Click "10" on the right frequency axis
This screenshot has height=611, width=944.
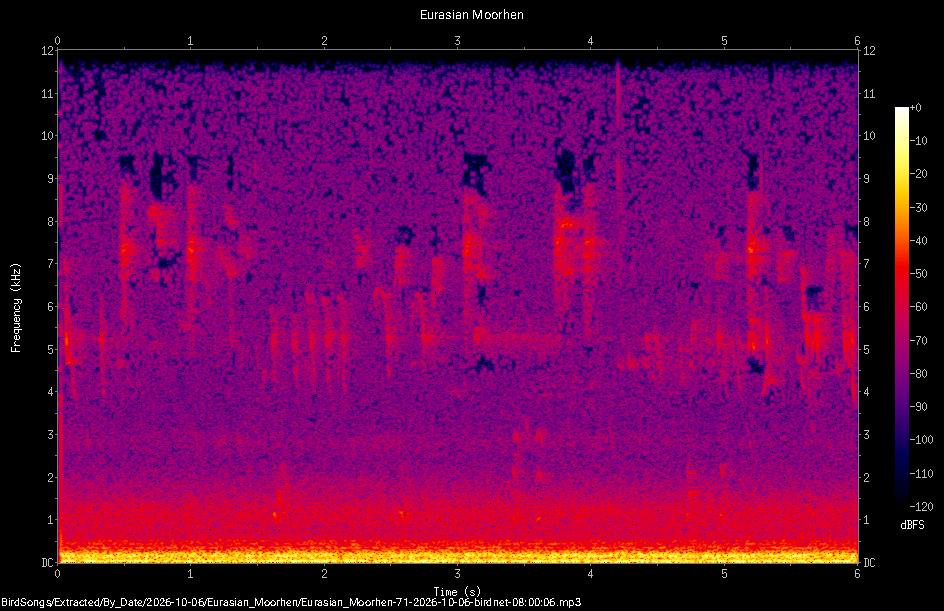pyautogui.click(x=869, y=136)
